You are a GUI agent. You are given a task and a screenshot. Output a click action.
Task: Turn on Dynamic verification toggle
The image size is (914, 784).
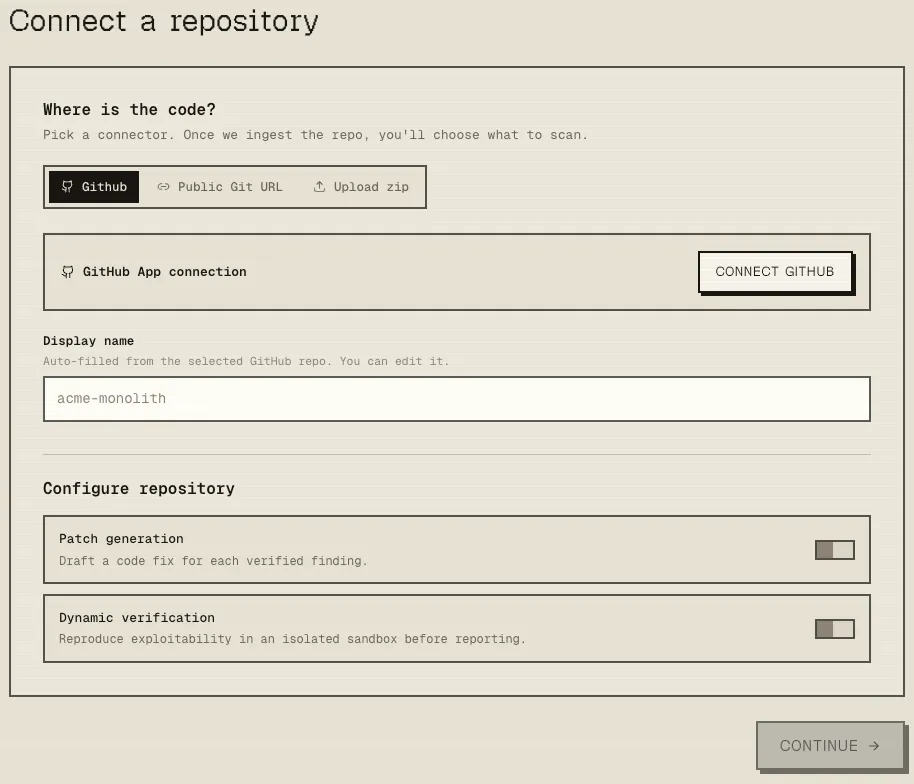click(x=835, y=629)
